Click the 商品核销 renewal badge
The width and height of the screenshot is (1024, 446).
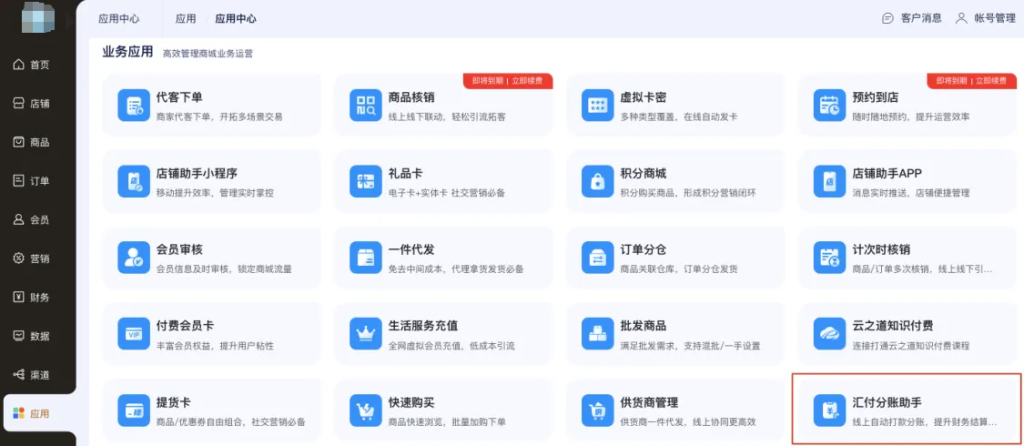pos(508,81)
